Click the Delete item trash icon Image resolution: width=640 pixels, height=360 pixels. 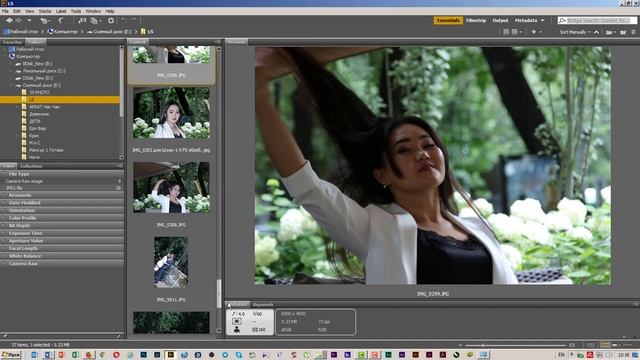(634, 32)
